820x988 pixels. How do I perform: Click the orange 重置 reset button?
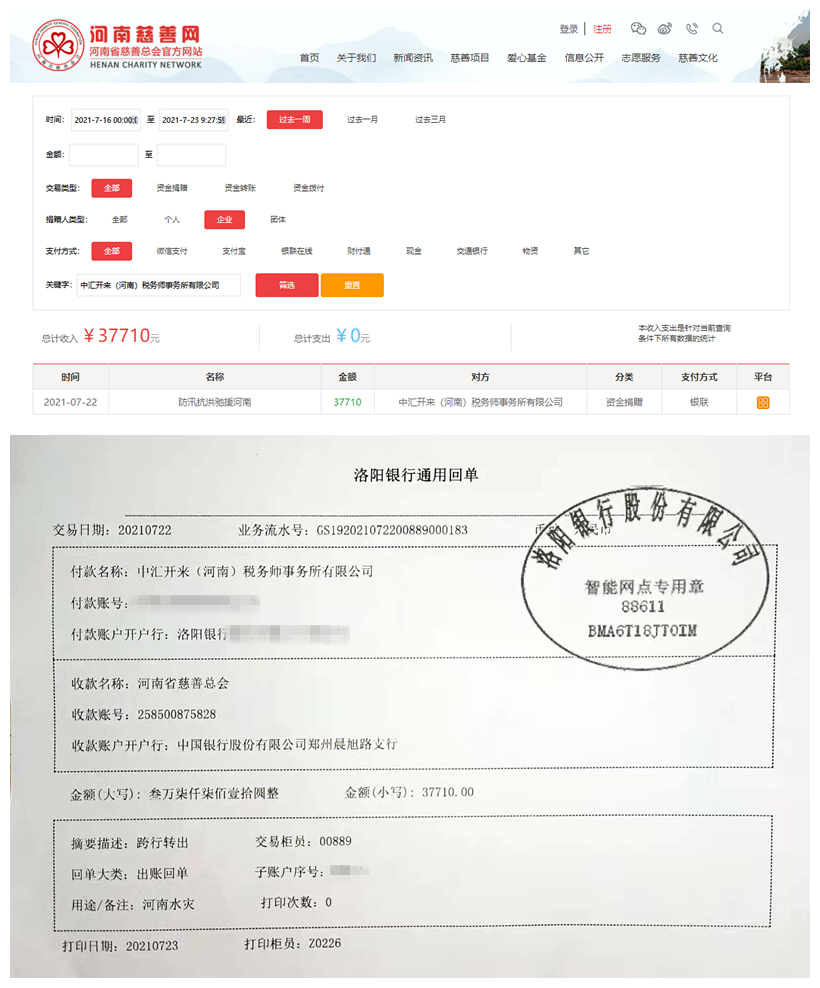352,285
